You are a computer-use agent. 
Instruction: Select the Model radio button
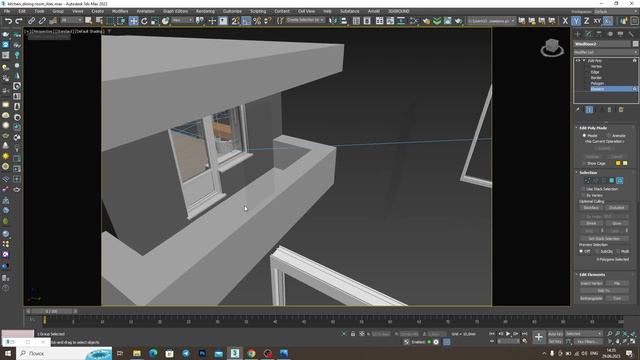584,136
